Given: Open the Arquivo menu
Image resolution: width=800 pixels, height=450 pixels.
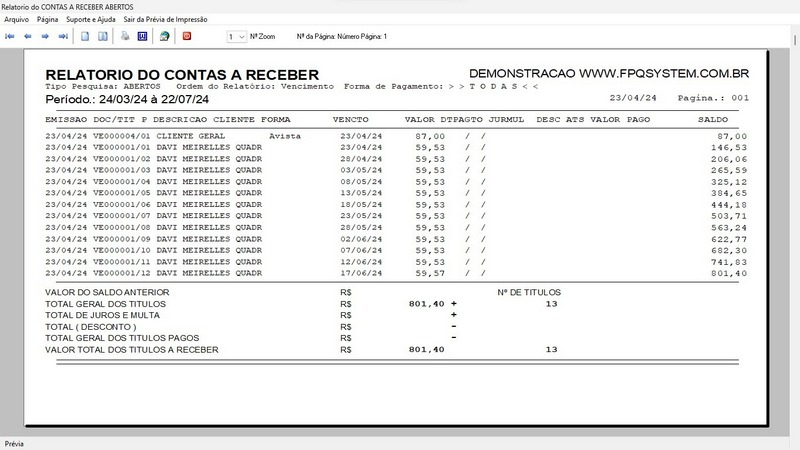Looking at the screenshot, I should [x=16, y=19].
